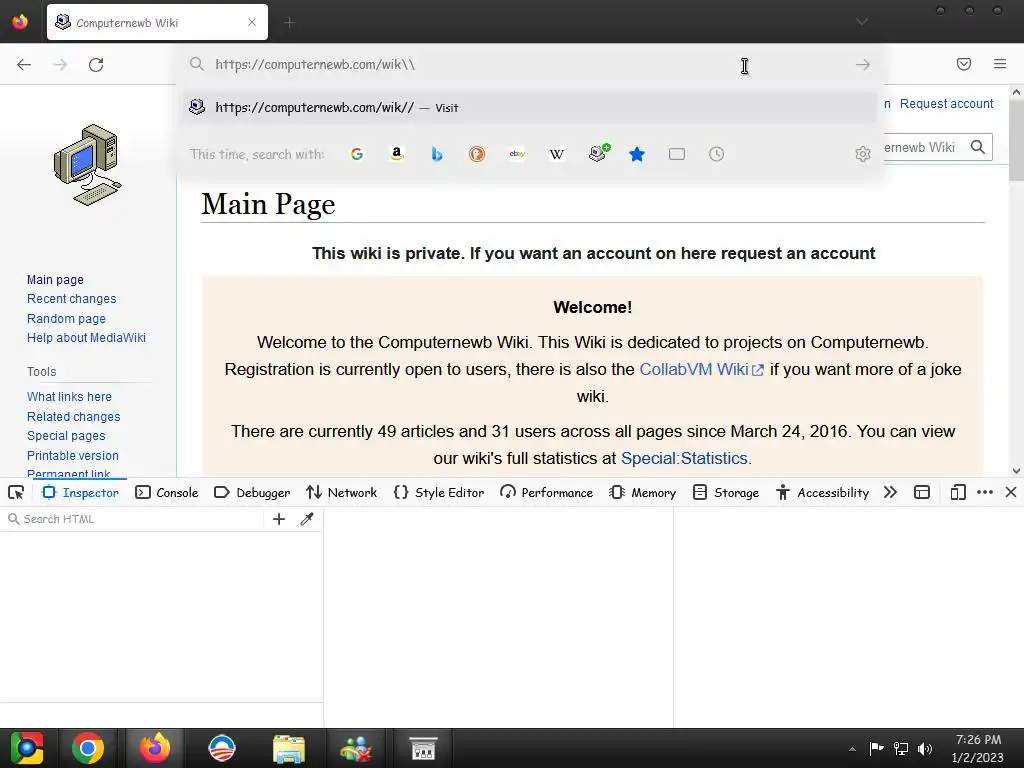List all tabs dropdown arrow
The width and height of the screenshot is (1024, 768).
click(x=862, y=22)
